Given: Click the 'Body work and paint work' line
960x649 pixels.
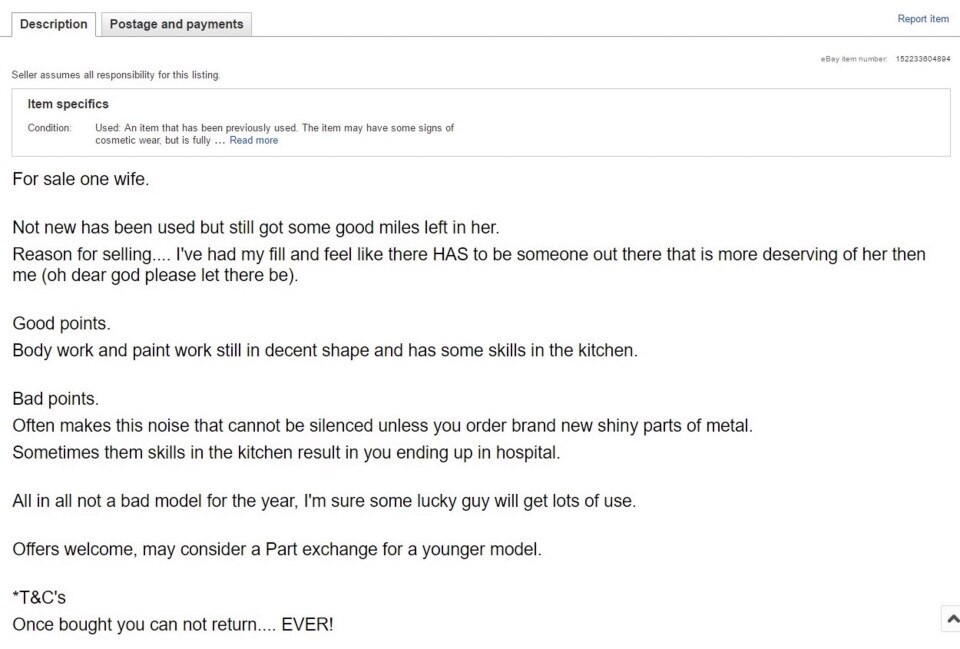Looking at the screenshot, I should (325, 350).
